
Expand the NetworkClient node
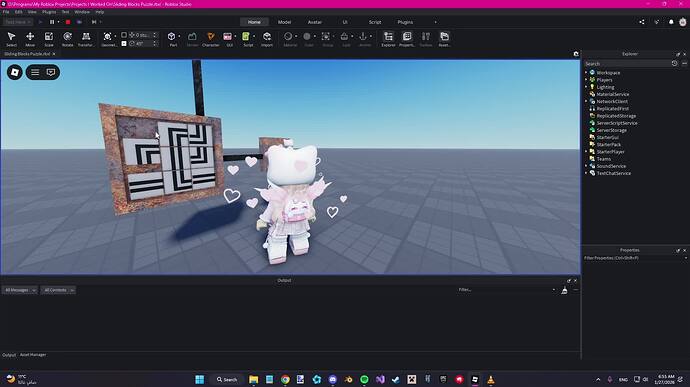tap(586, 101)
